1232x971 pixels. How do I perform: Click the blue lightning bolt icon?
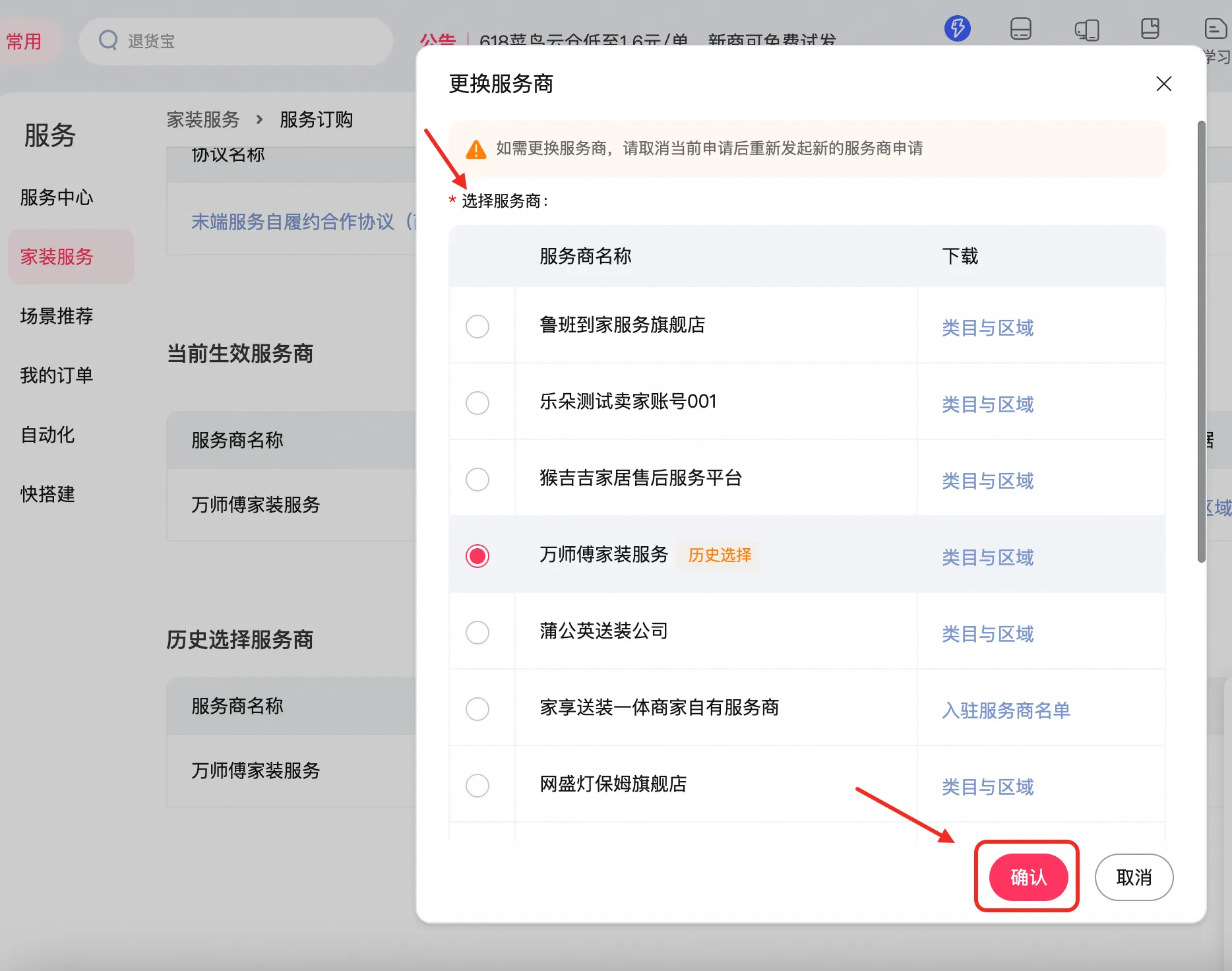957,28
